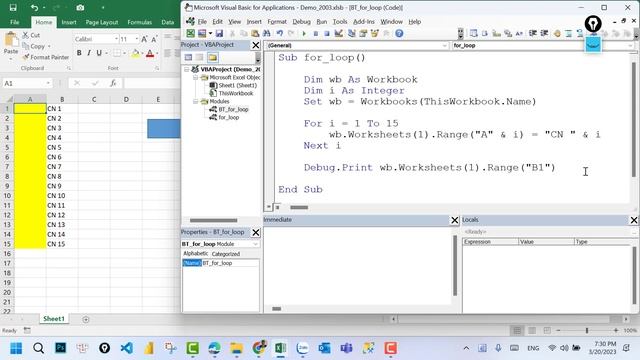Open the Run menu in VBA
The width and height of the screenshot is (640, 360).
tap(322, 22)
